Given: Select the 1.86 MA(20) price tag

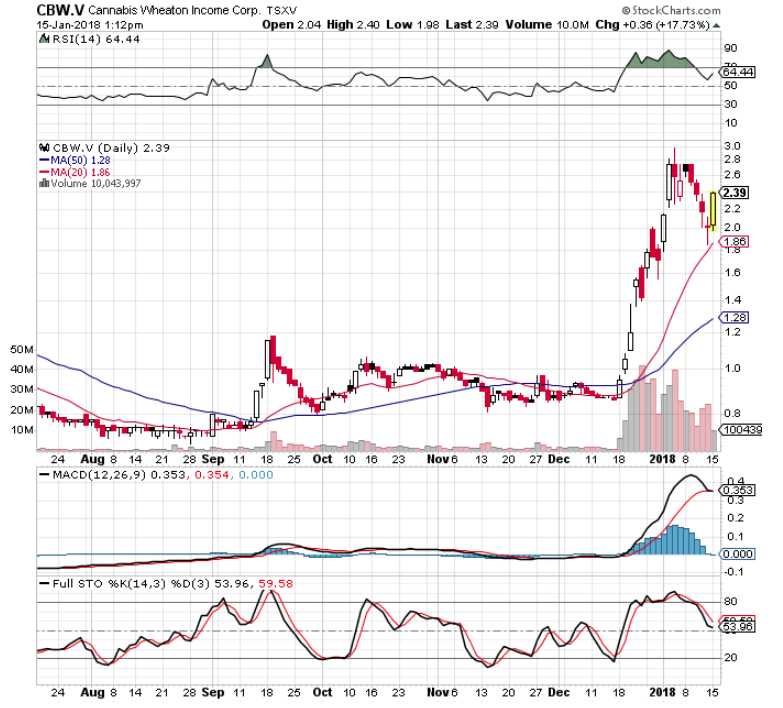Looking at the screenshot, I should tap(736, 242).
